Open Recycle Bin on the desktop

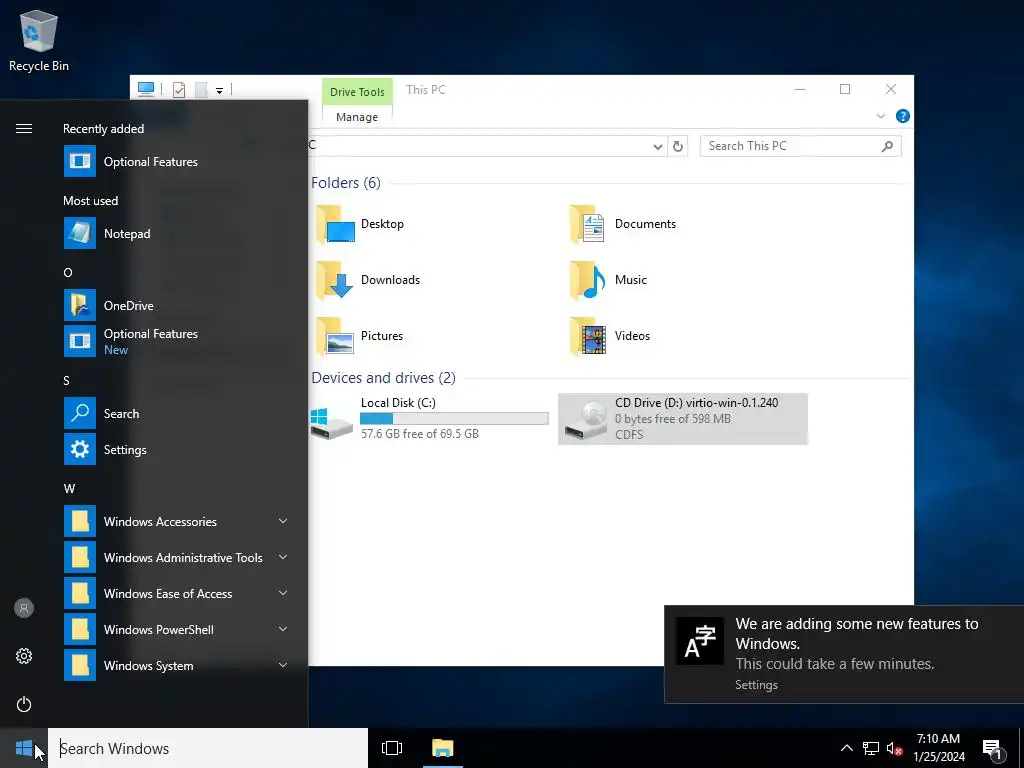tap(39, 39)
